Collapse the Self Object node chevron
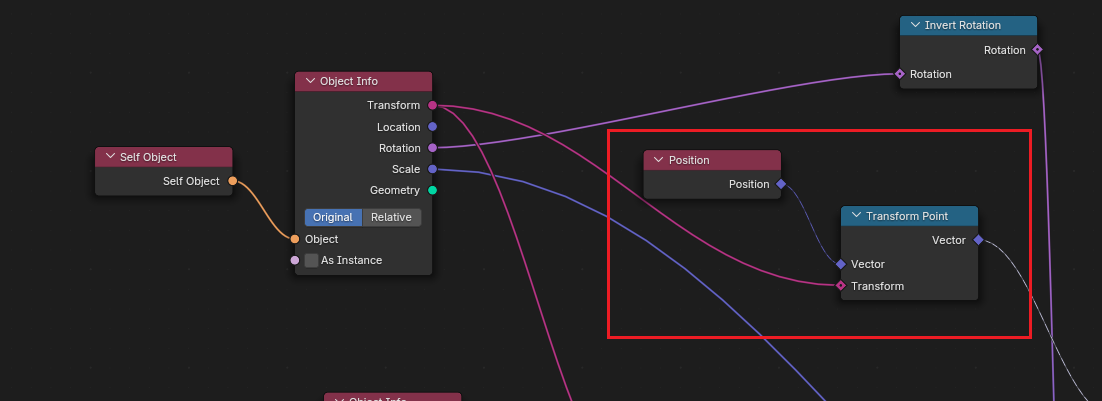The width and height of the screenshot is (1102, 401). point(110,157)
